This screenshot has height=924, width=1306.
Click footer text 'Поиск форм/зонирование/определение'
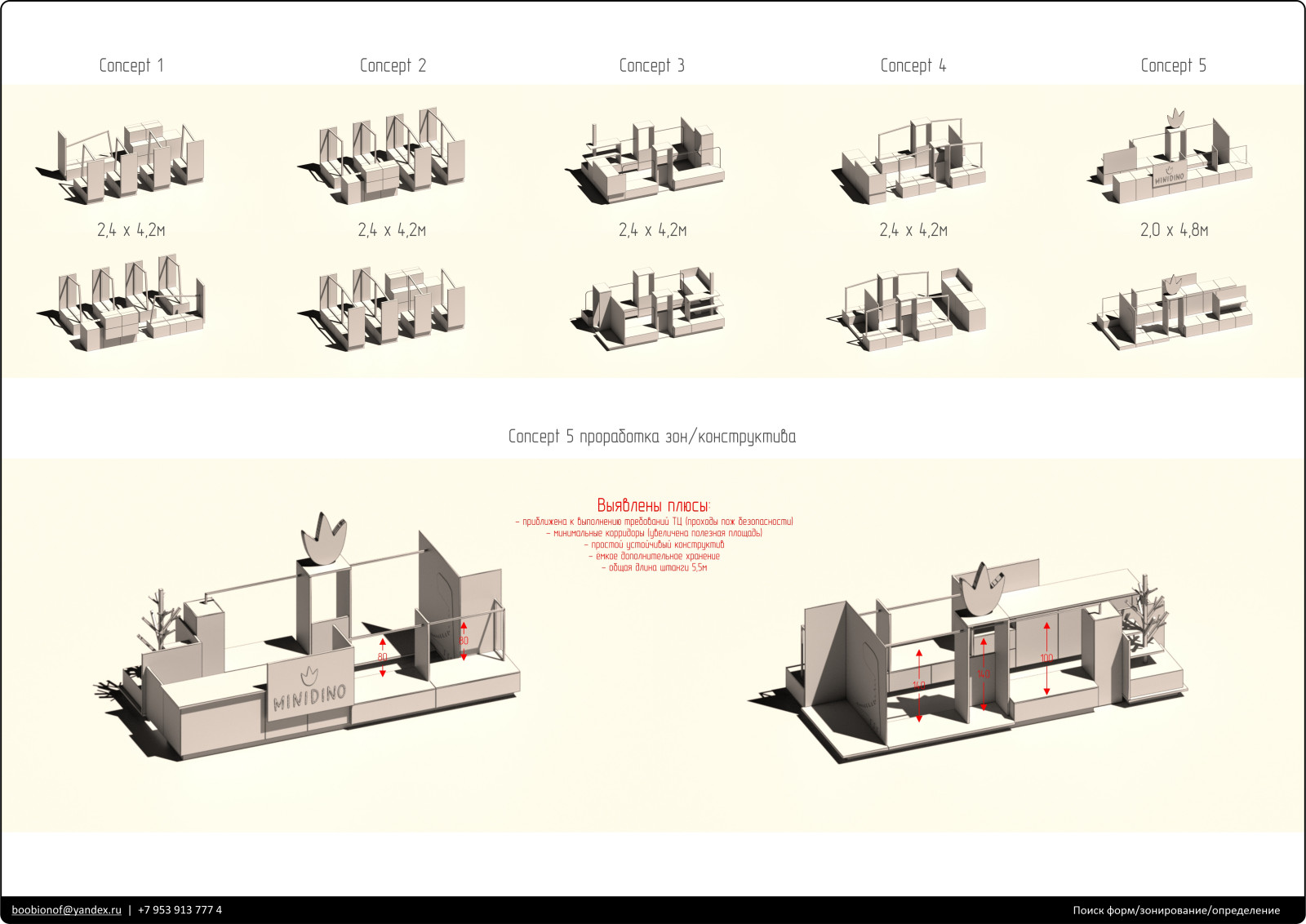[x=1175, y=909]
